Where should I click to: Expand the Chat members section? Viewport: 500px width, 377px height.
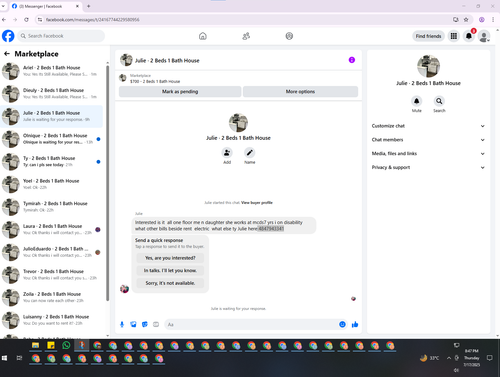tap(428, 140)
